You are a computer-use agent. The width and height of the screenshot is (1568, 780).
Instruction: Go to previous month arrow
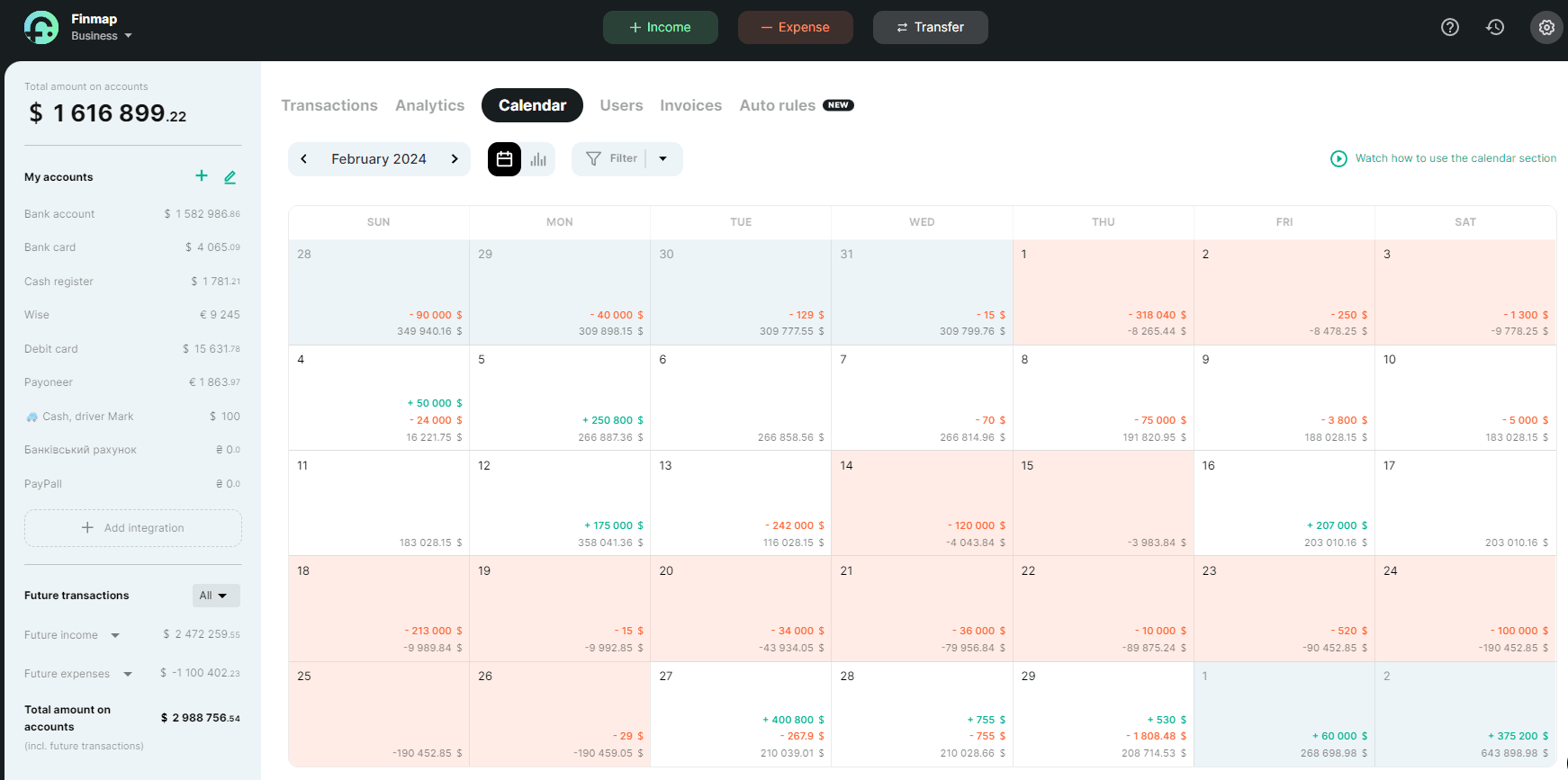click(304, 159)
